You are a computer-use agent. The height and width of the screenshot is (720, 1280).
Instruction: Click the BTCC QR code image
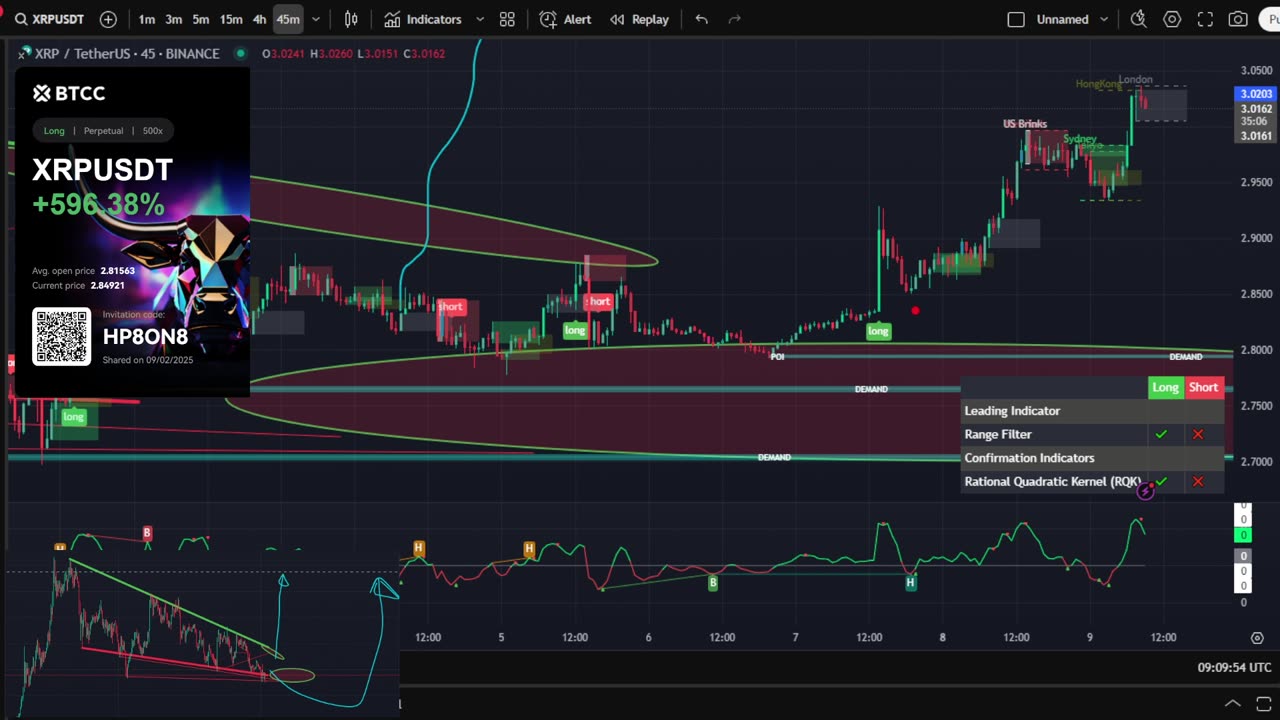[x=62, y=336]
